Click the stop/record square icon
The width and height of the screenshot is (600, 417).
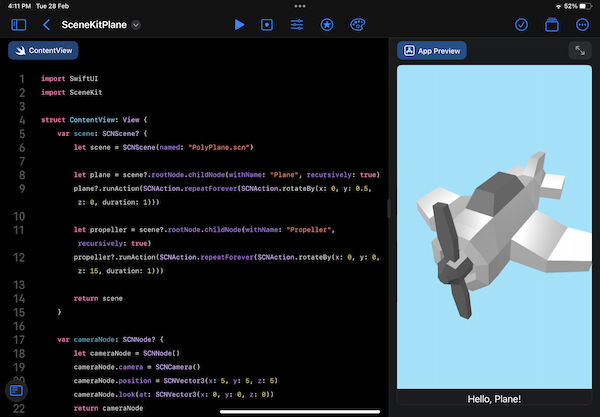267,25
